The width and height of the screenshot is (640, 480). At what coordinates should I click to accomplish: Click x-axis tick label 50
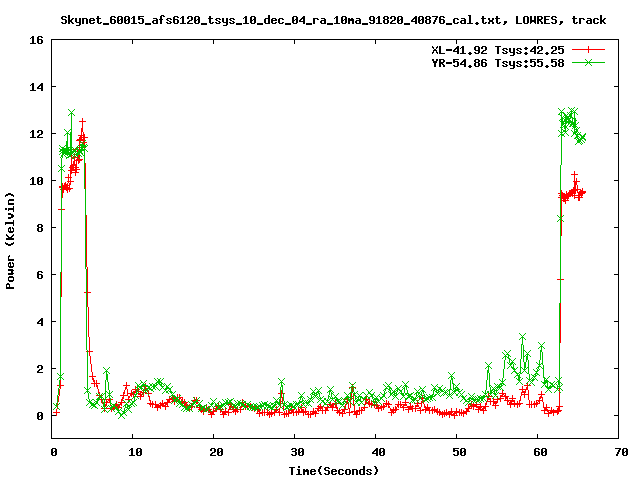coord(459,452)
